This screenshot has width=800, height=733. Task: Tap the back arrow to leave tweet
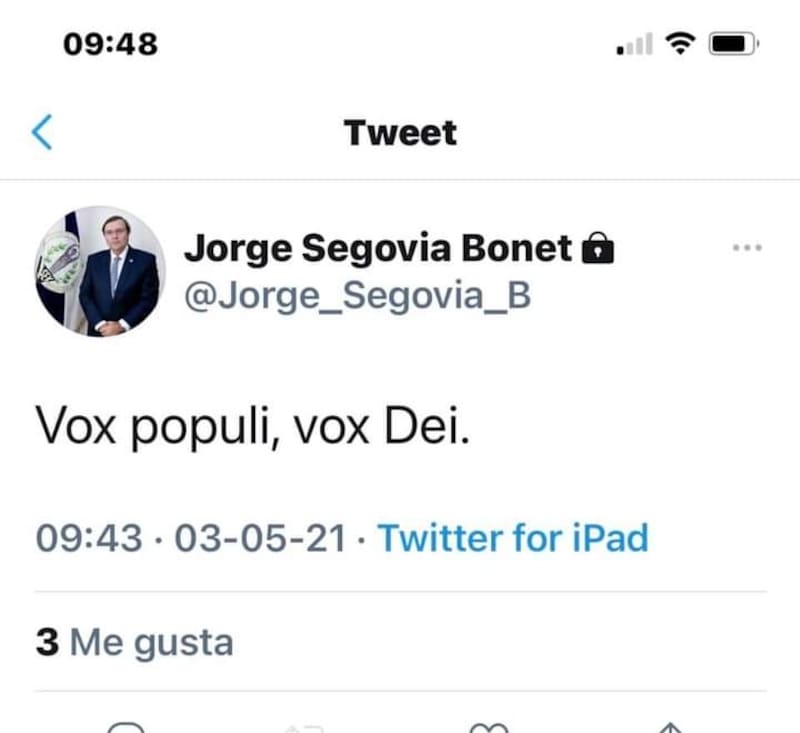tap(42, 132)
